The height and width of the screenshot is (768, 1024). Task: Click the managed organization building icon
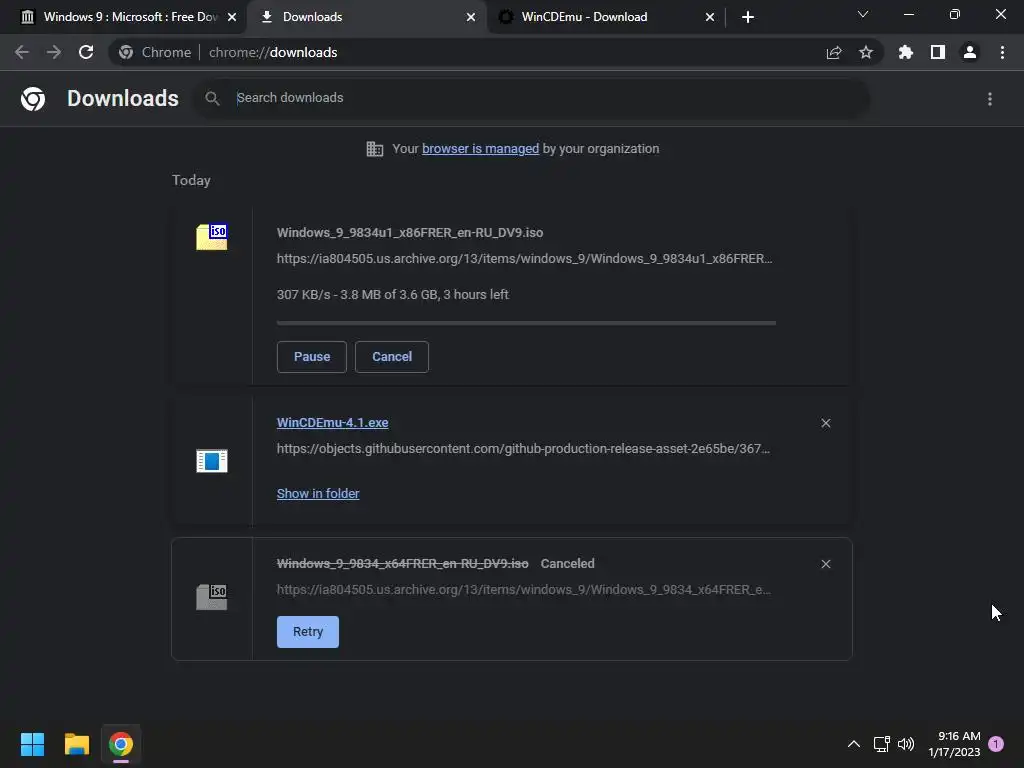point(375,149)
